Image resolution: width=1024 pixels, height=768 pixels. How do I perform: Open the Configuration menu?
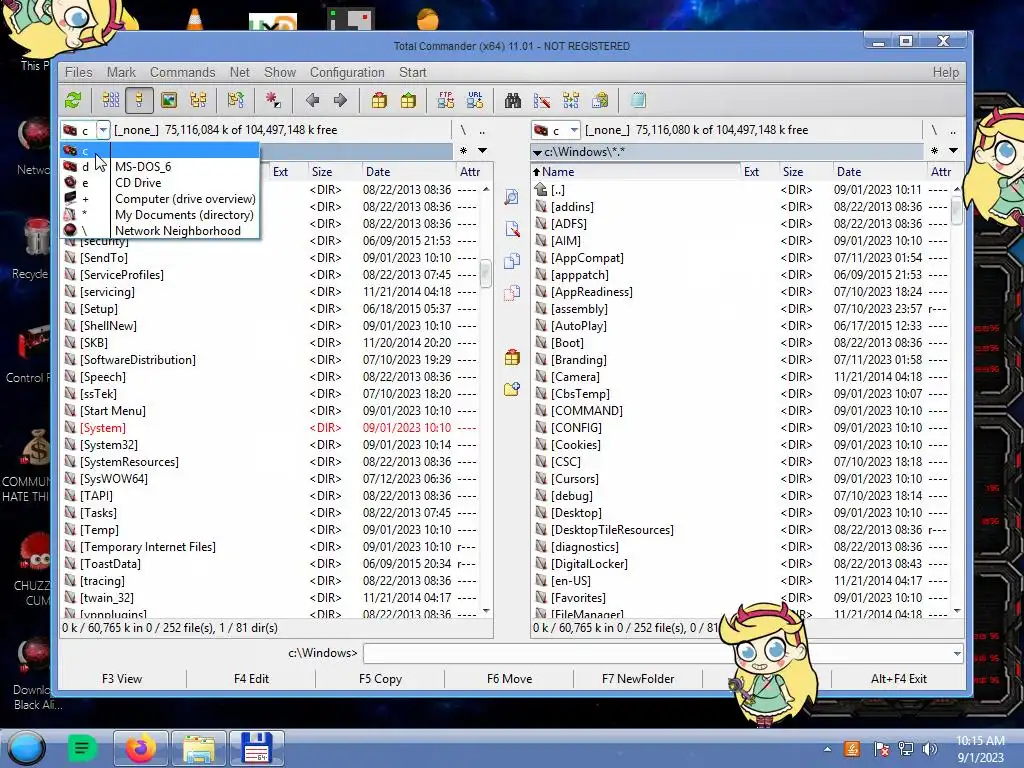coord(347,72)
